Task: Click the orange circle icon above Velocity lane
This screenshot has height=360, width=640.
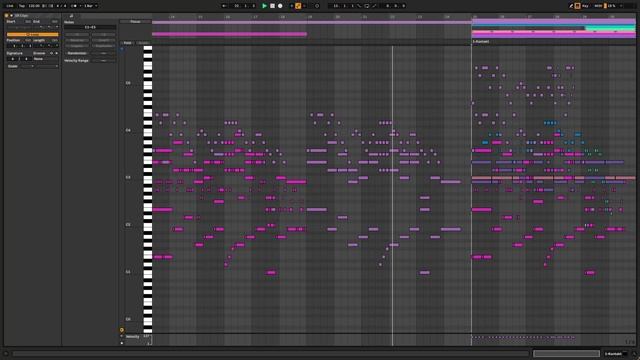Action: pyautogui.click(x=122, y=330)
